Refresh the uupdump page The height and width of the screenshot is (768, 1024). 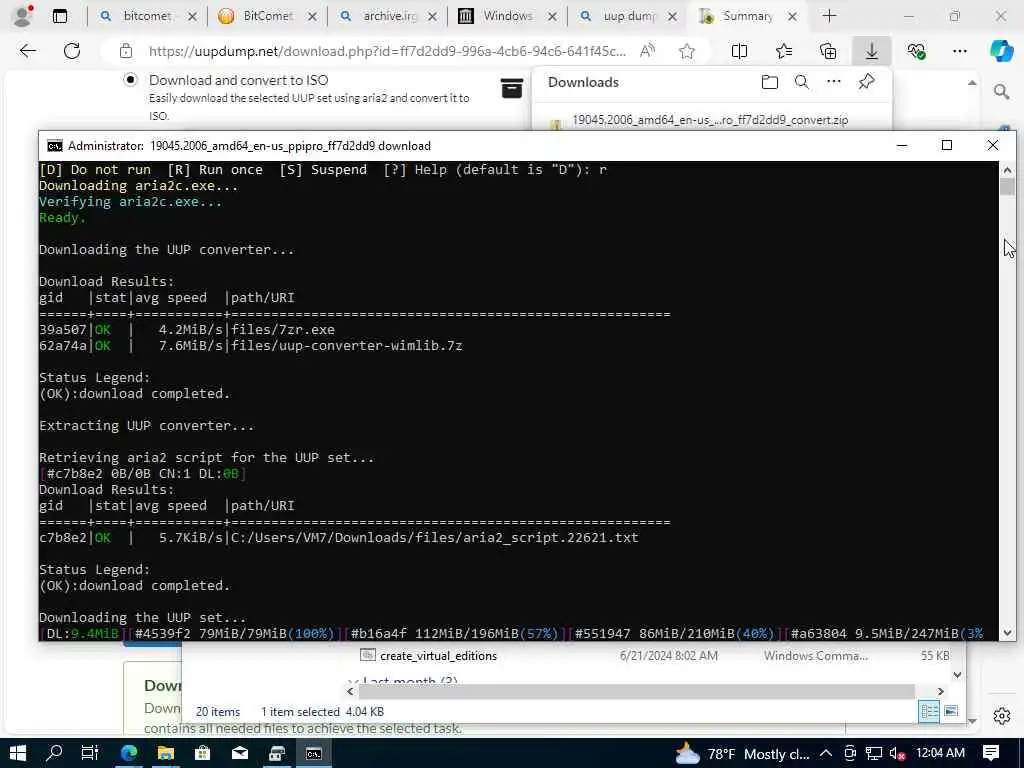tap(72, 50)
